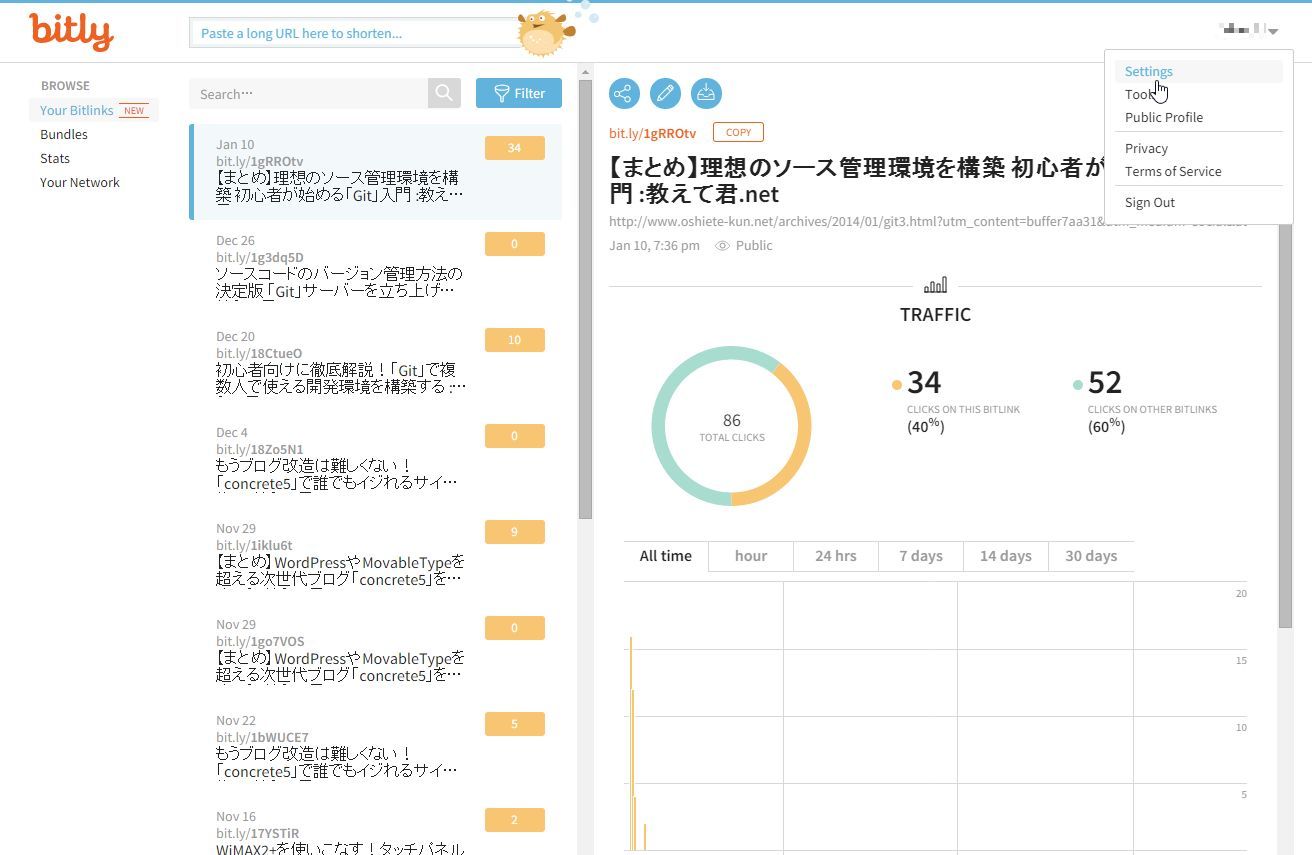Image resolution: width=1312 pixels, height=855 pixels.
Task: Select the Dec 4 bit.ly/18Zo5N1 bitlink
Action: [x=376, y=460]
